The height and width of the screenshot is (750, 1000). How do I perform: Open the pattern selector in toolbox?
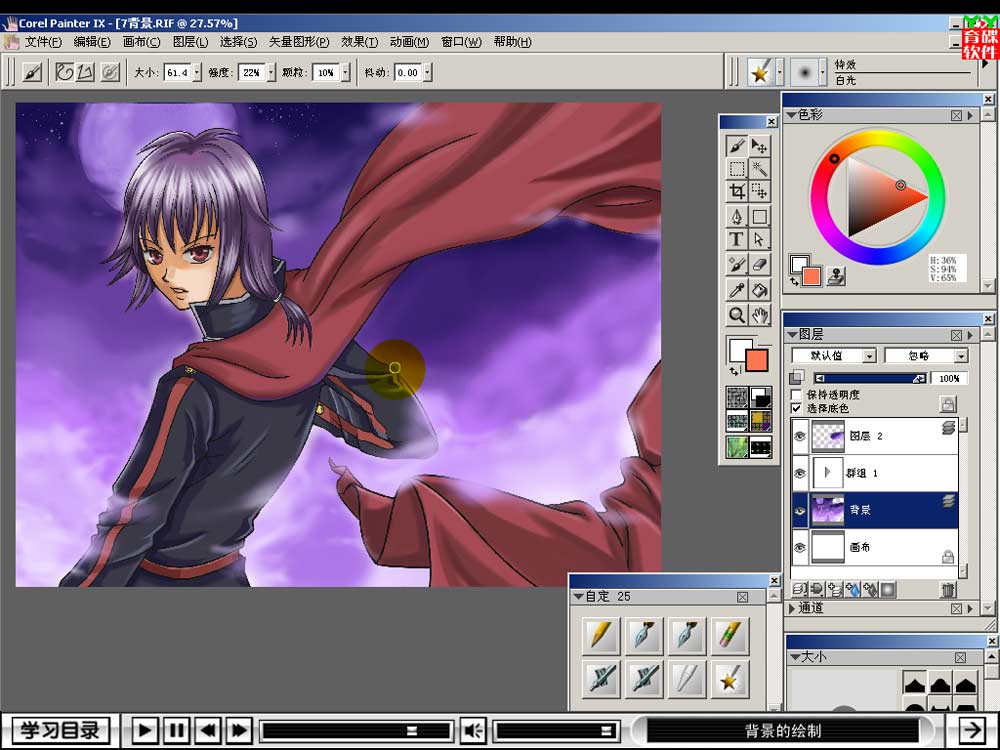[737, 422]
